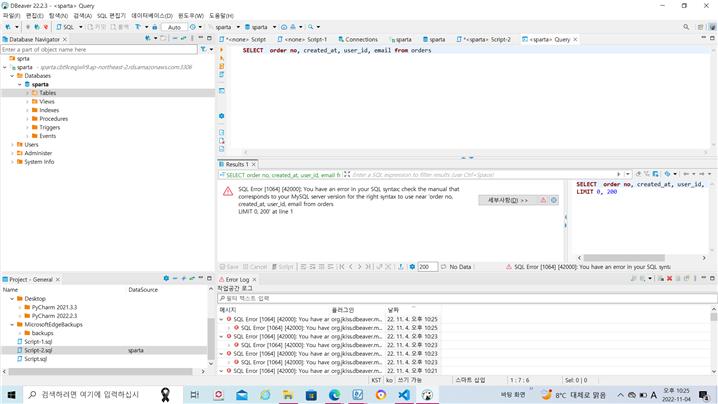Viewport: 718px width, 404px height.
Task: Open the navigator filter funnel icon
Action: point(203,49)
